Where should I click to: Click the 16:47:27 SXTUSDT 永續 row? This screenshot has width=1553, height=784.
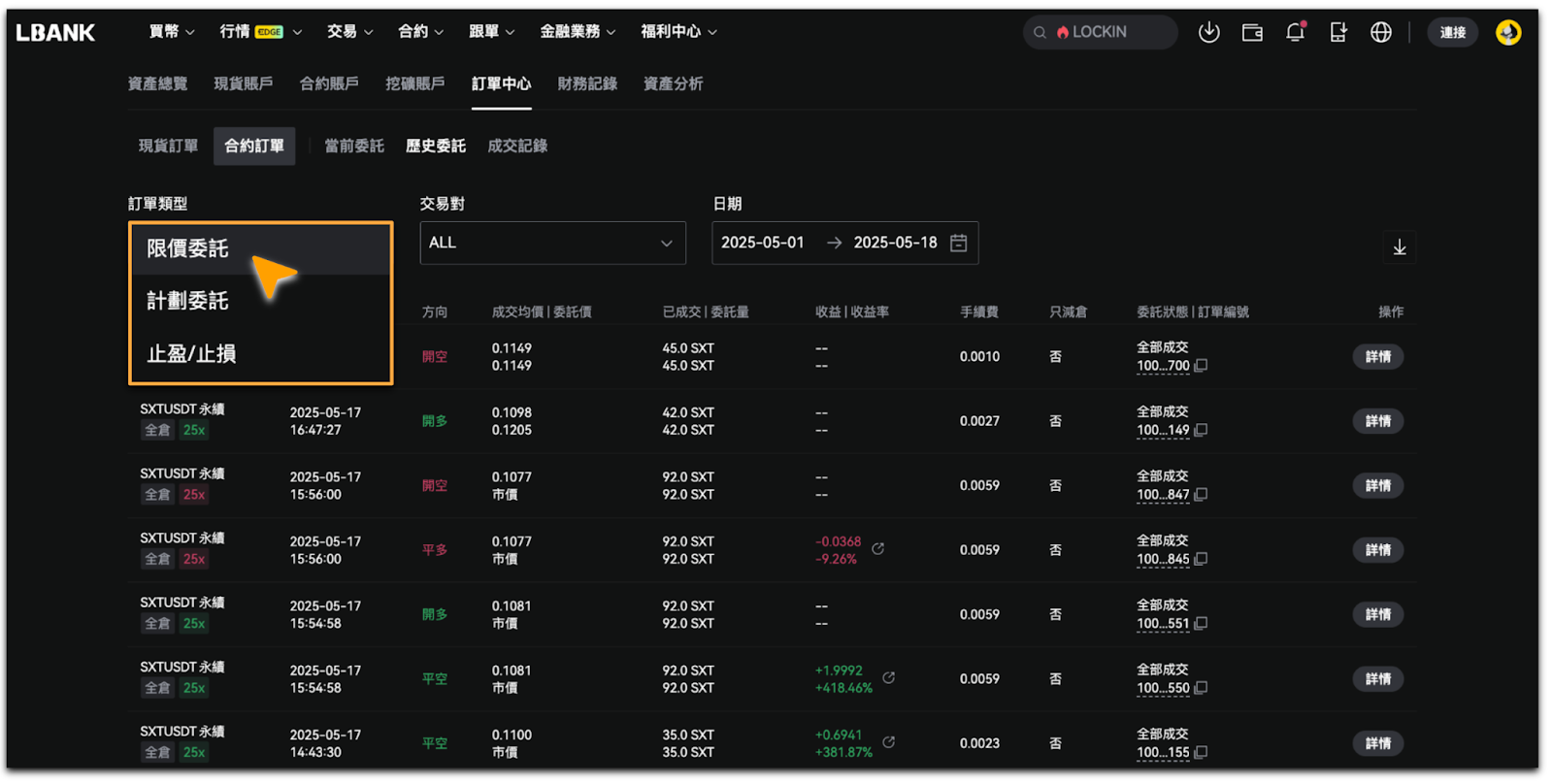click(x=772, y=421)
